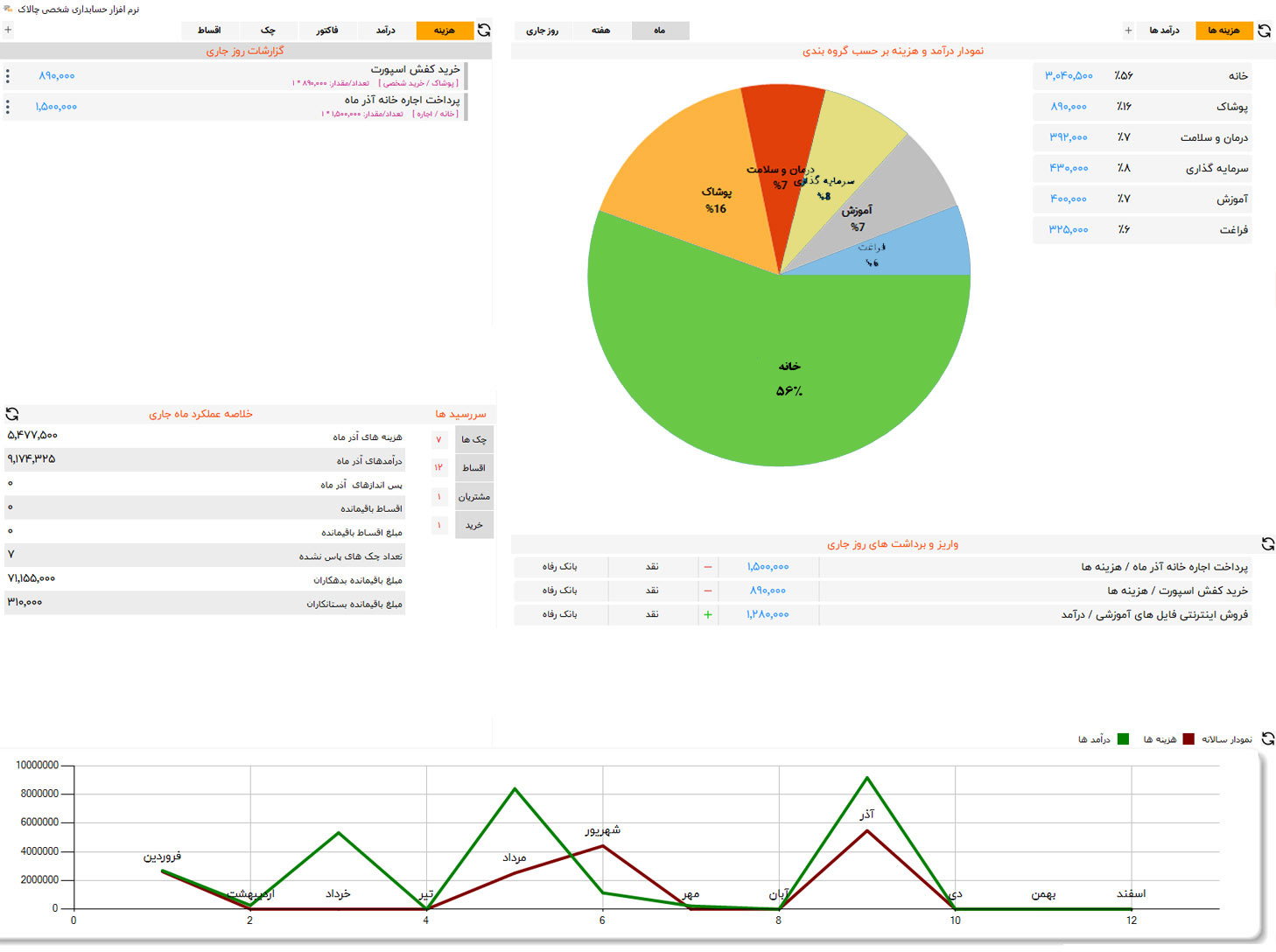Refresh the income and expense pie chart

1265,31
